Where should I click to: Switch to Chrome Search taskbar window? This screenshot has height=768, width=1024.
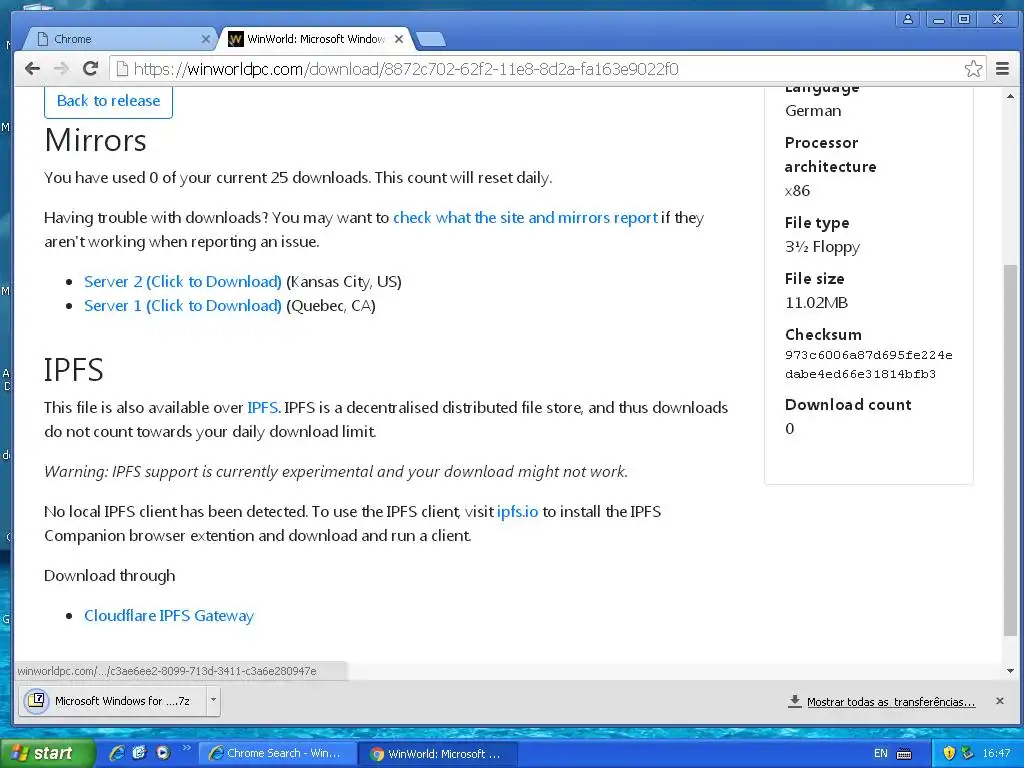[x=276, y=753]
